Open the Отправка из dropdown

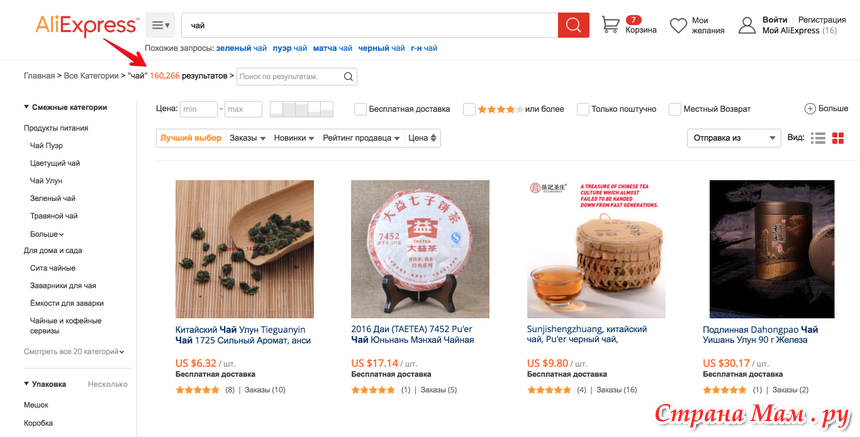[734, 138]
